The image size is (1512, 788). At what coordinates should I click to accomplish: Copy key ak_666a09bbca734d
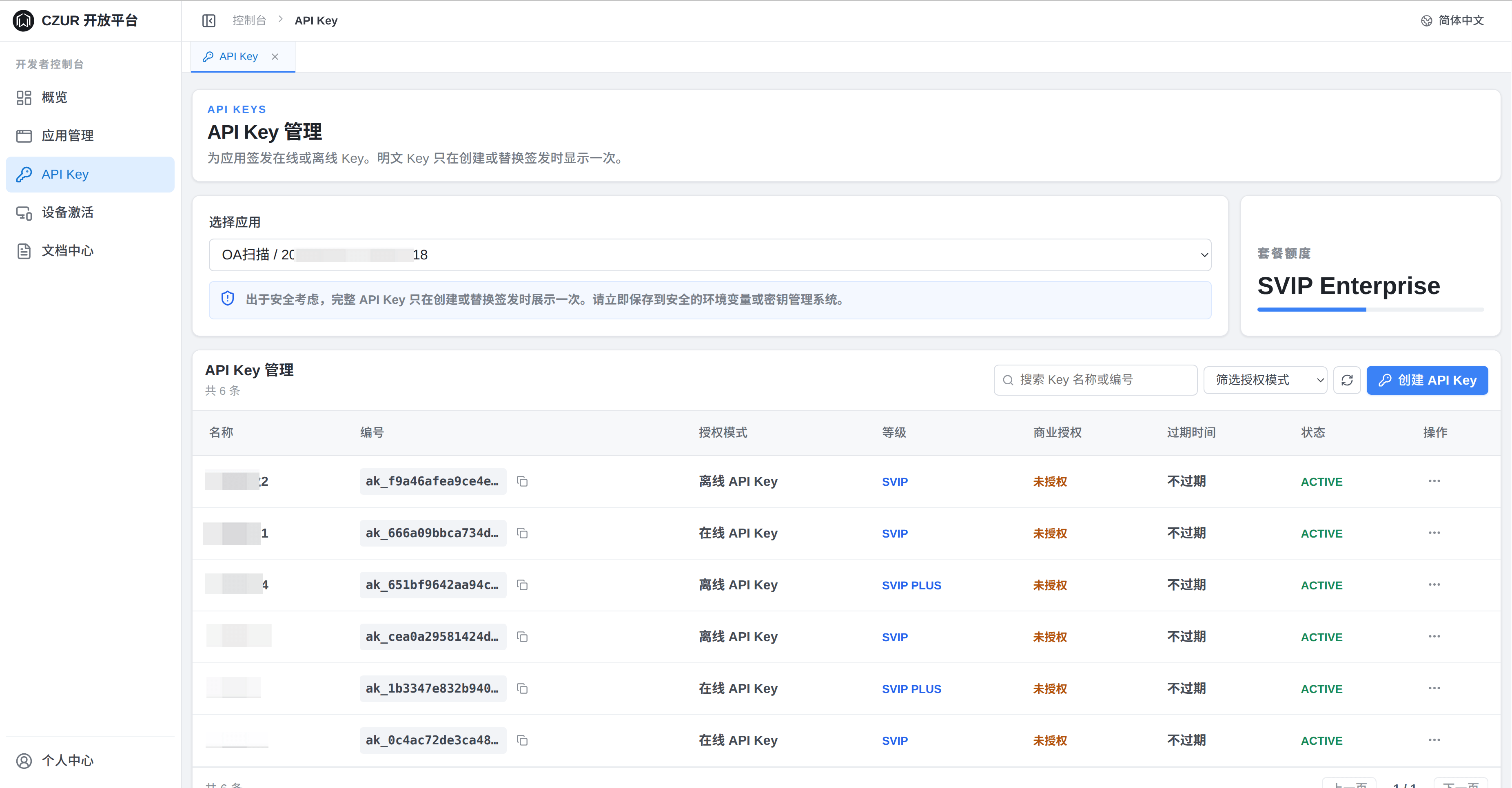coord(522,533)
